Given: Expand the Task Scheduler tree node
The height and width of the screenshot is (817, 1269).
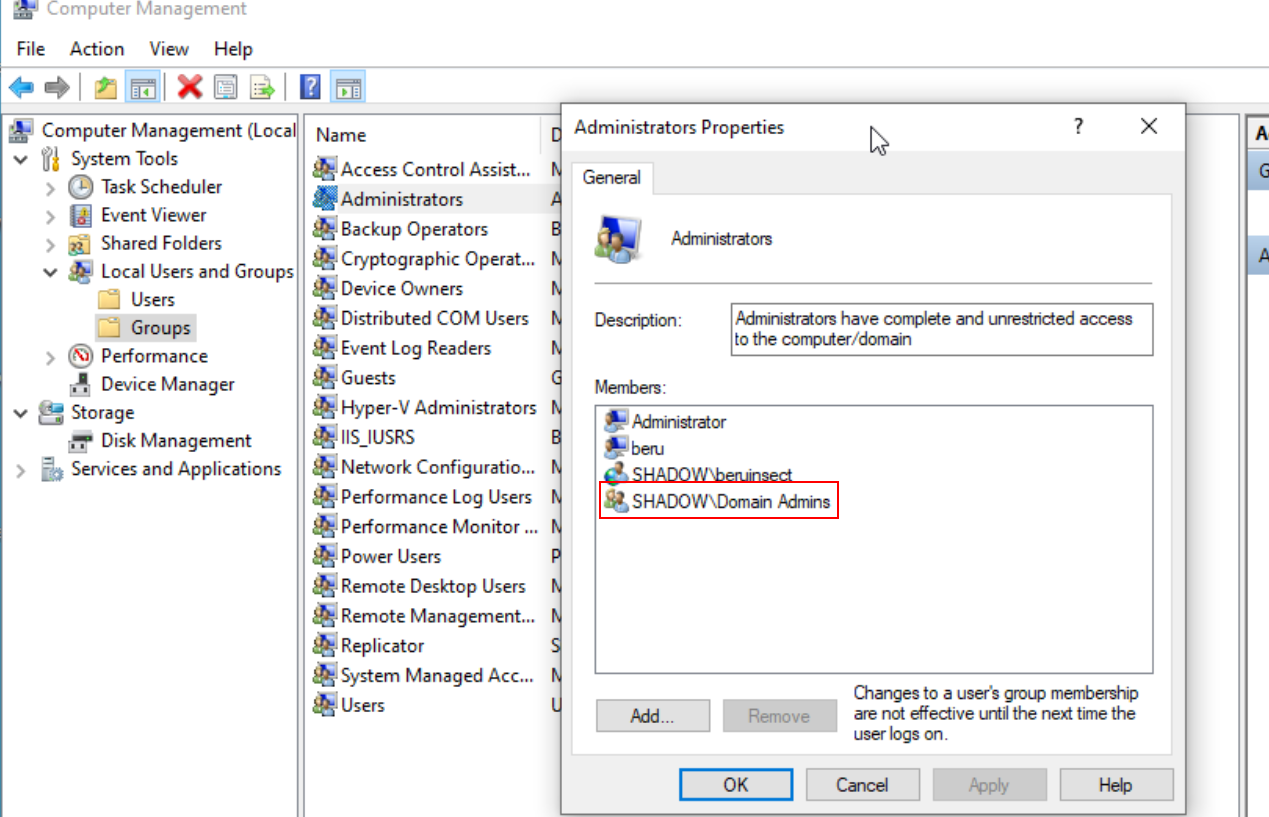Looking at the screenshot, I should pyautogui.click(x=51, y=188).
